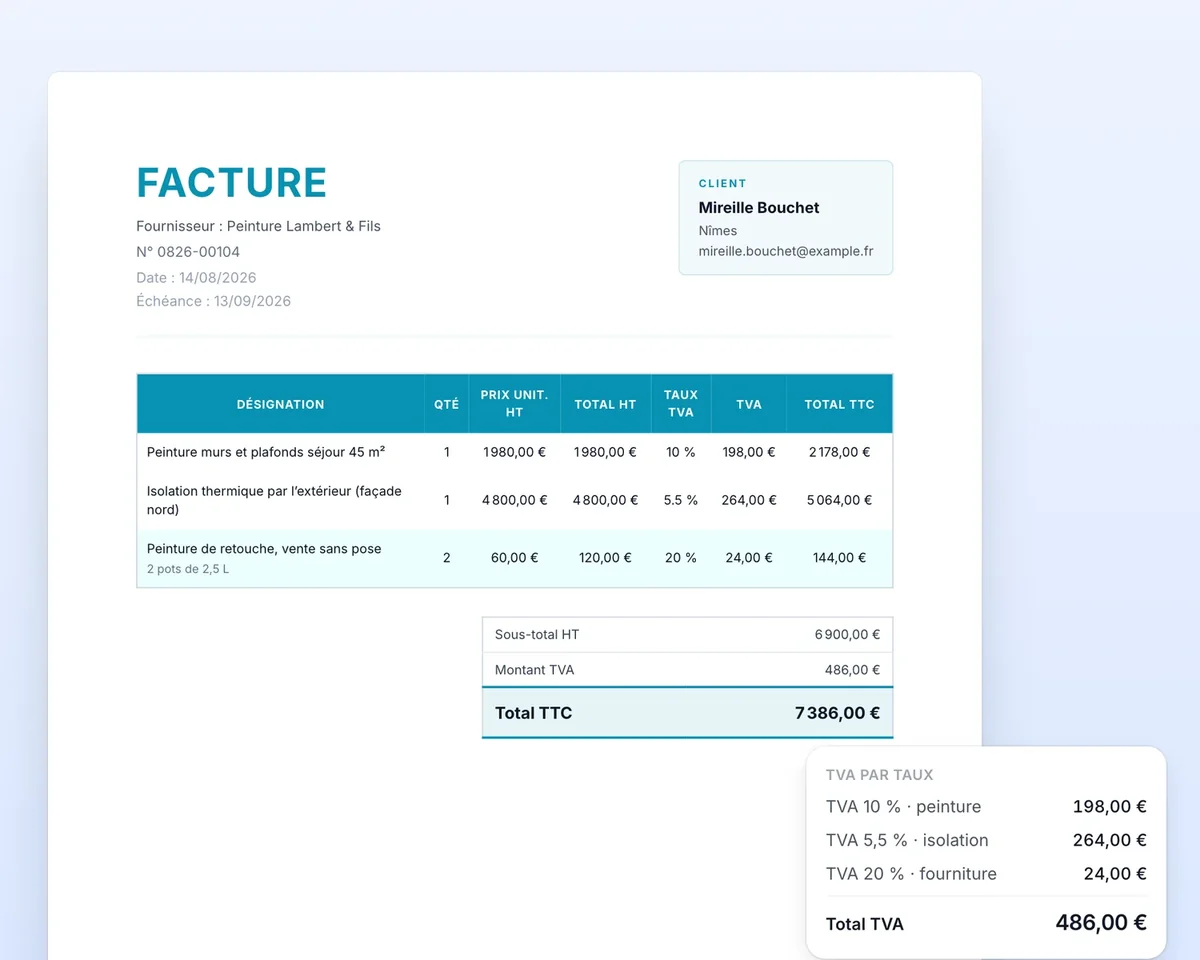The width and height of the screenshot is (1200, 960).
Task: Click the DÉSIGNATION column header
Action: (x=281, y=404)
